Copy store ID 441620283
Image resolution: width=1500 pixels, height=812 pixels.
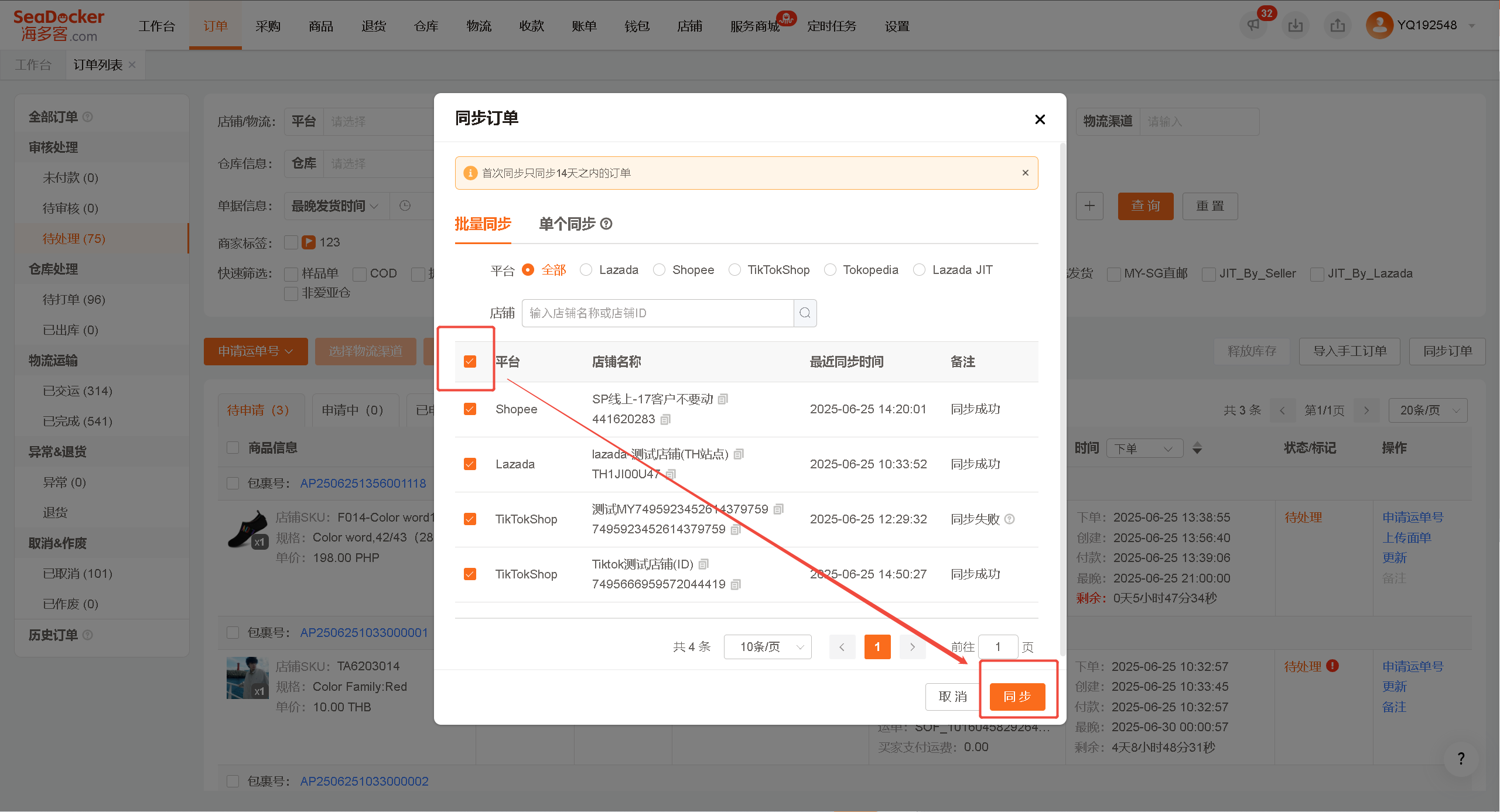pyautogui.click(x=665, y=419)
